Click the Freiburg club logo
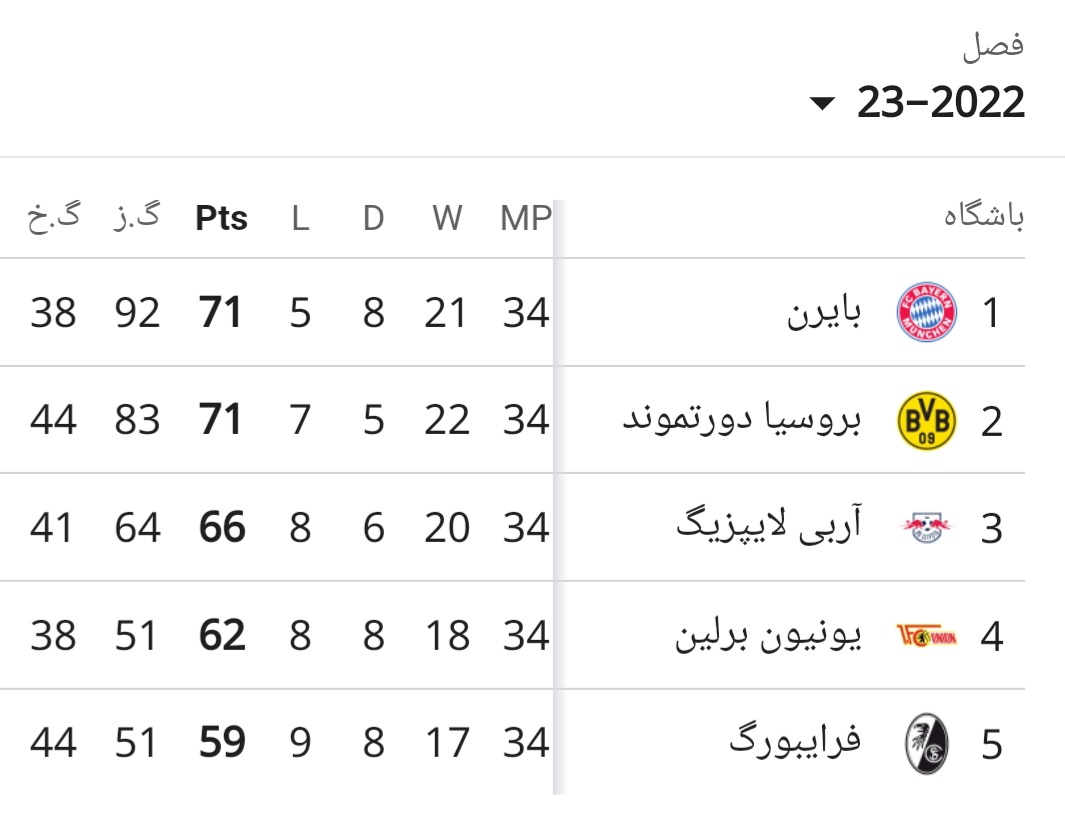 click(926, 743)
